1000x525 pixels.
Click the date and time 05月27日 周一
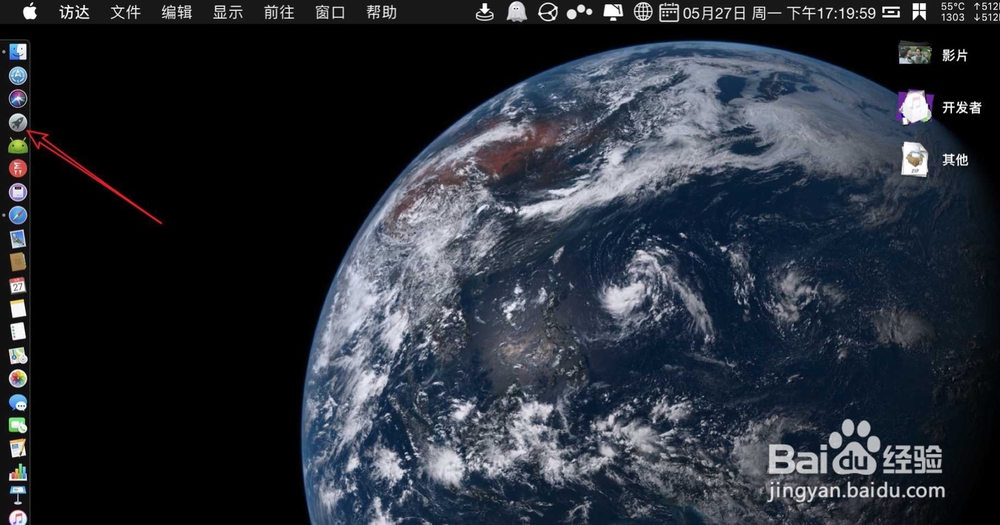coord(779,13)
